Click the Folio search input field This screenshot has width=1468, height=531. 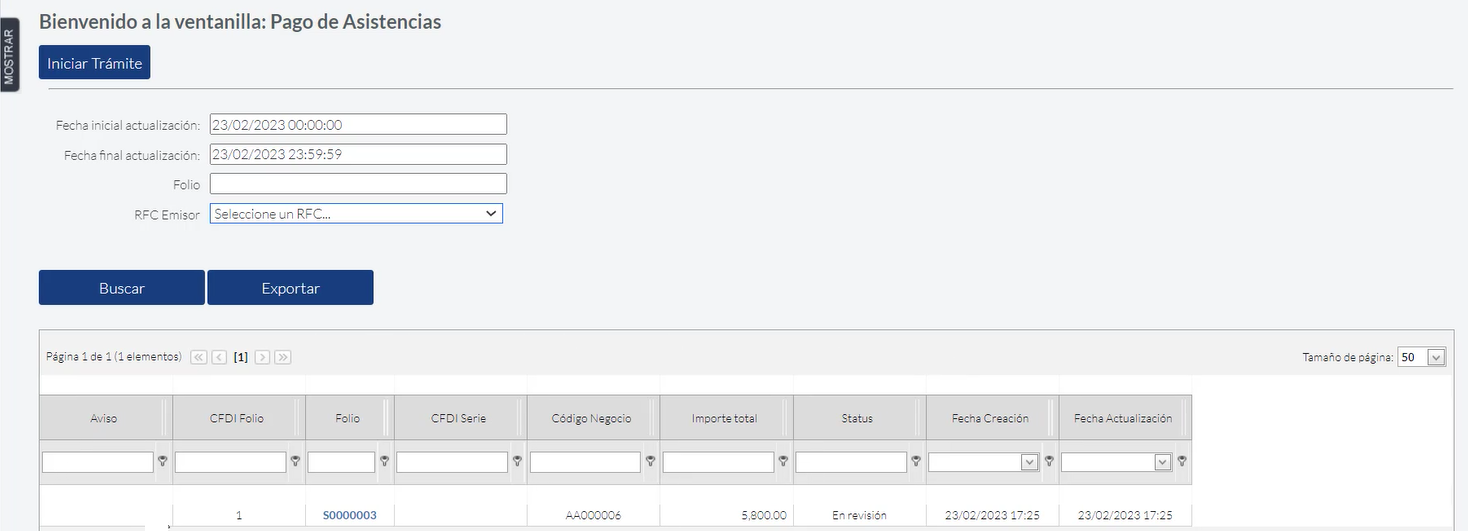pos(358,184)
